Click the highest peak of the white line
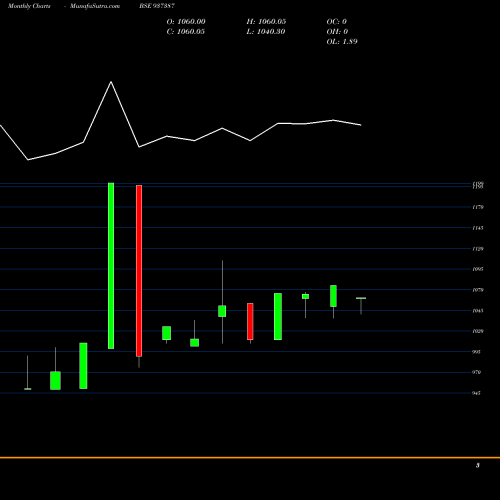500x500 pixels. point(111,82)
